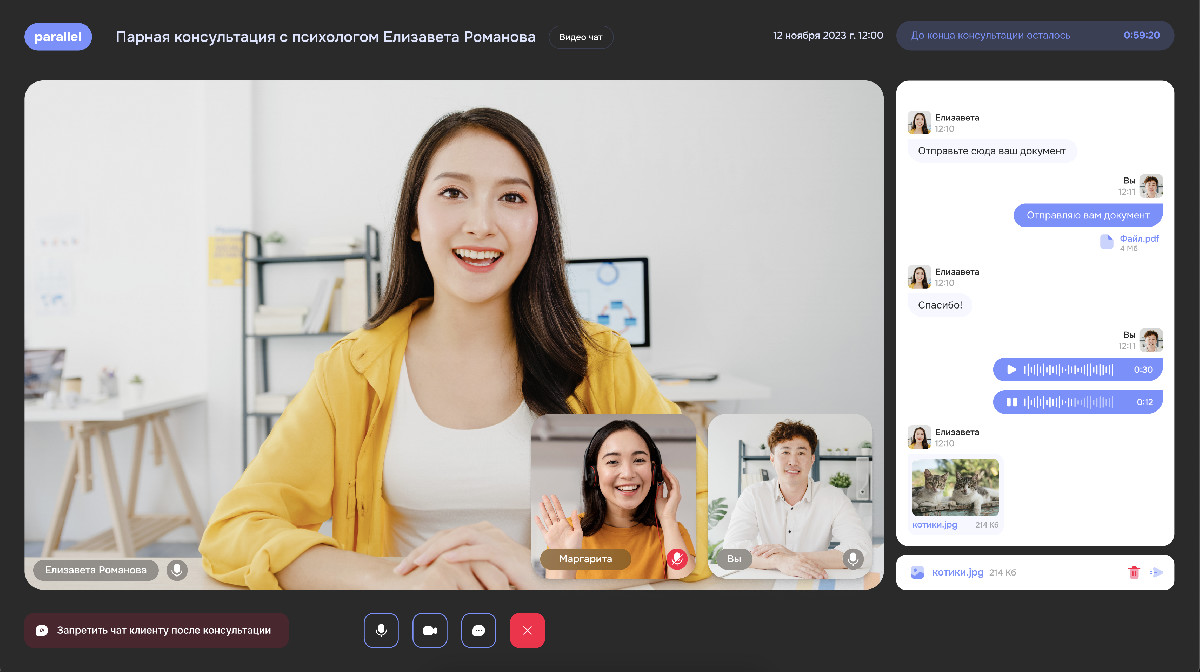
Task: Click Elizaveta Romanova's microphone icon
Action: click(177, 570)
